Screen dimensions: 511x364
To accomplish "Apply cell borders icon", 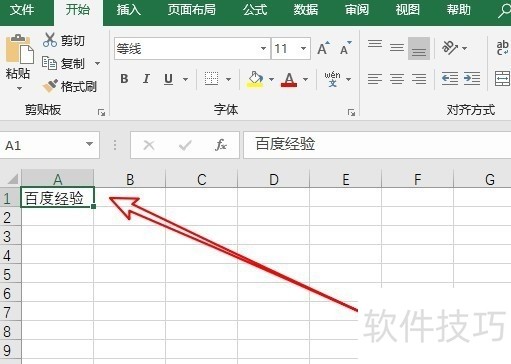I will (x=211, y=79).
